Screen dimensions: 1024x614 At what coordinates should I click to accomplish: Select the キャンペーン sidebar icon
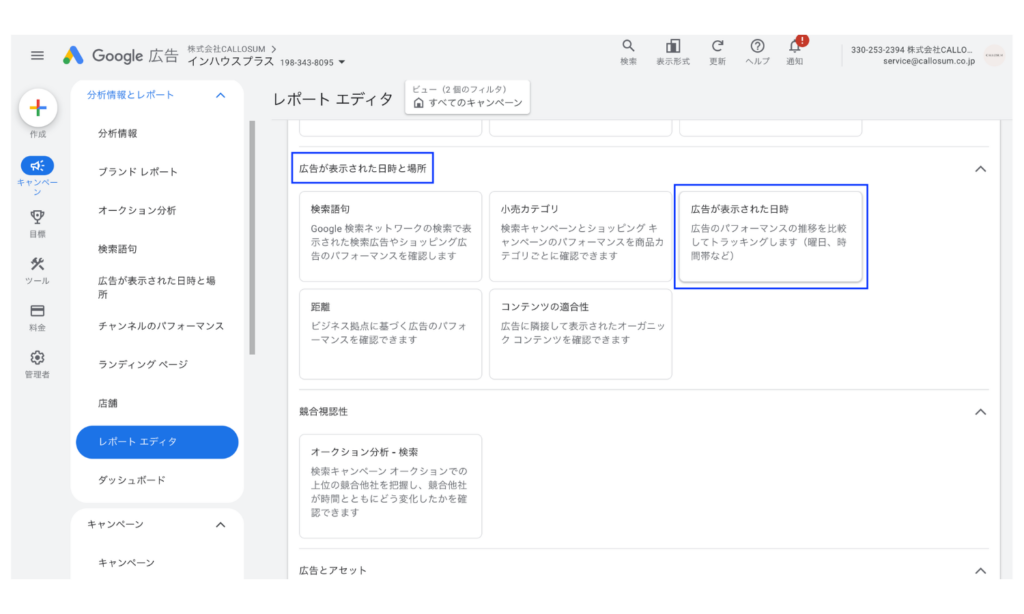coord(37,166)
